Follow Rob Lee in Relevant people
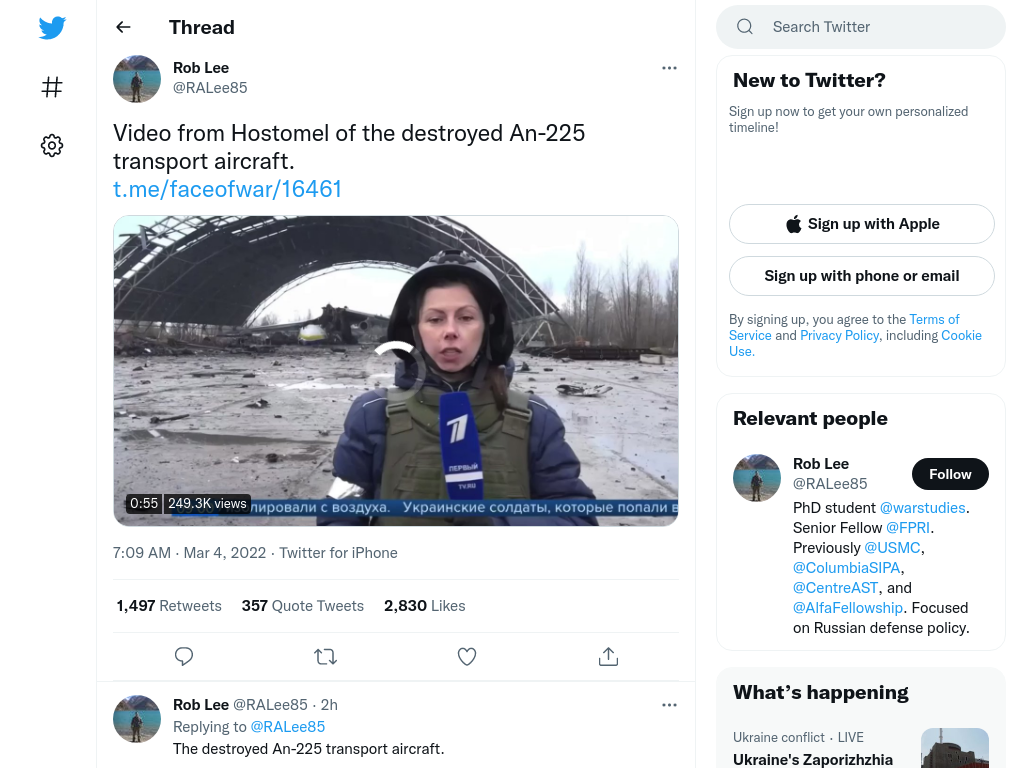Image resolution: width=1024 pixels, height=768 pixels. [x=950, y=474]
